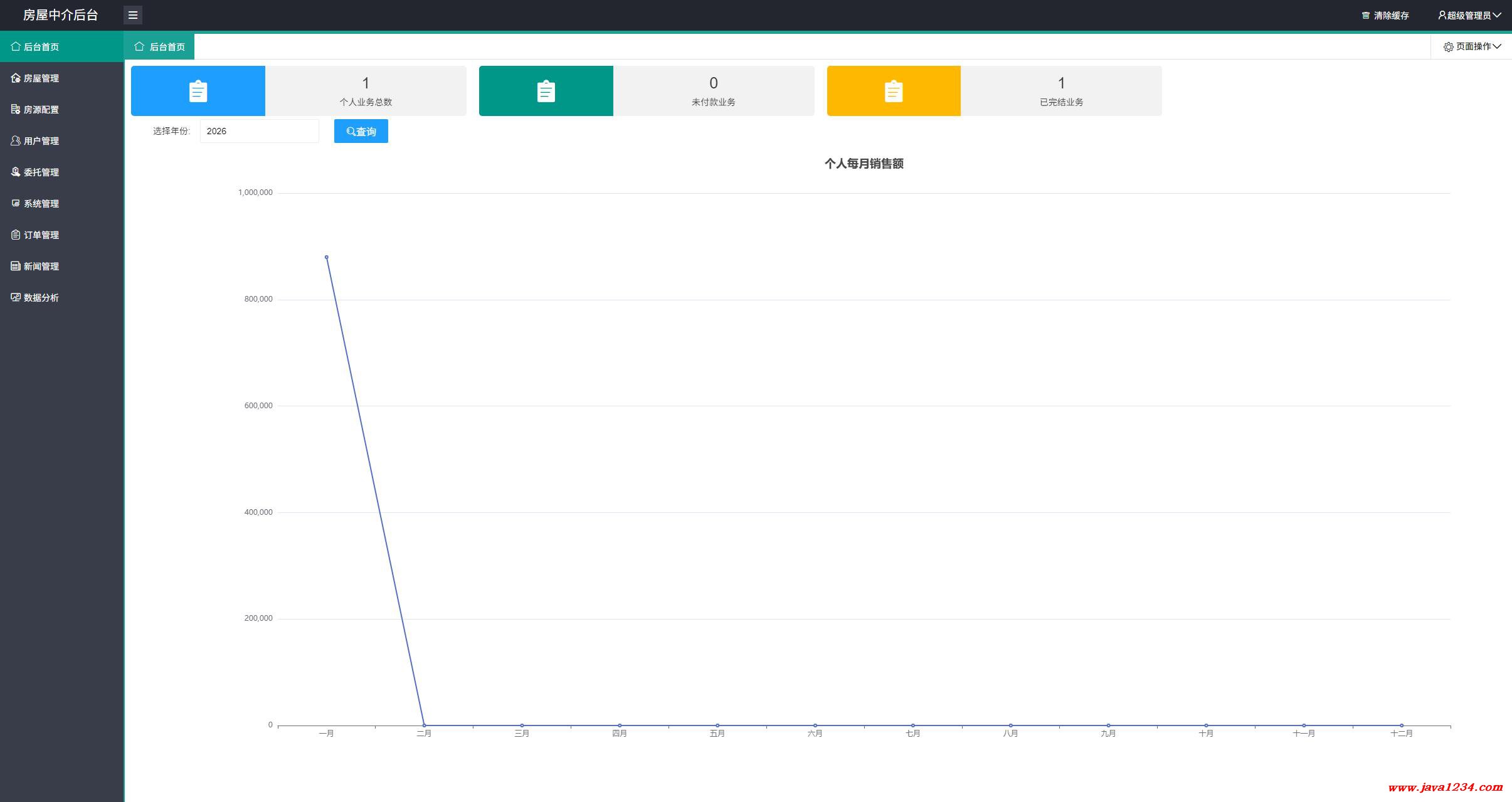Click the yellow clipboard icon card
This screenshot has height=802, width=1512.
click(893, 92)
